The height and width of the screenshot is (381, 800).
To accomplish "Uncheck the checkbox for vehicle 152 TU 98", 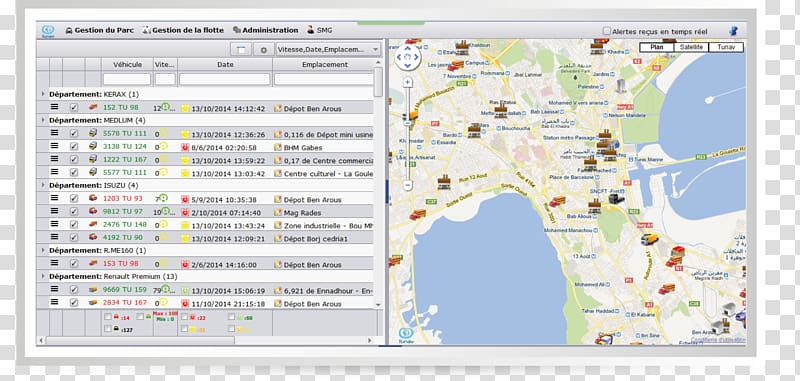I will point(74,107).
